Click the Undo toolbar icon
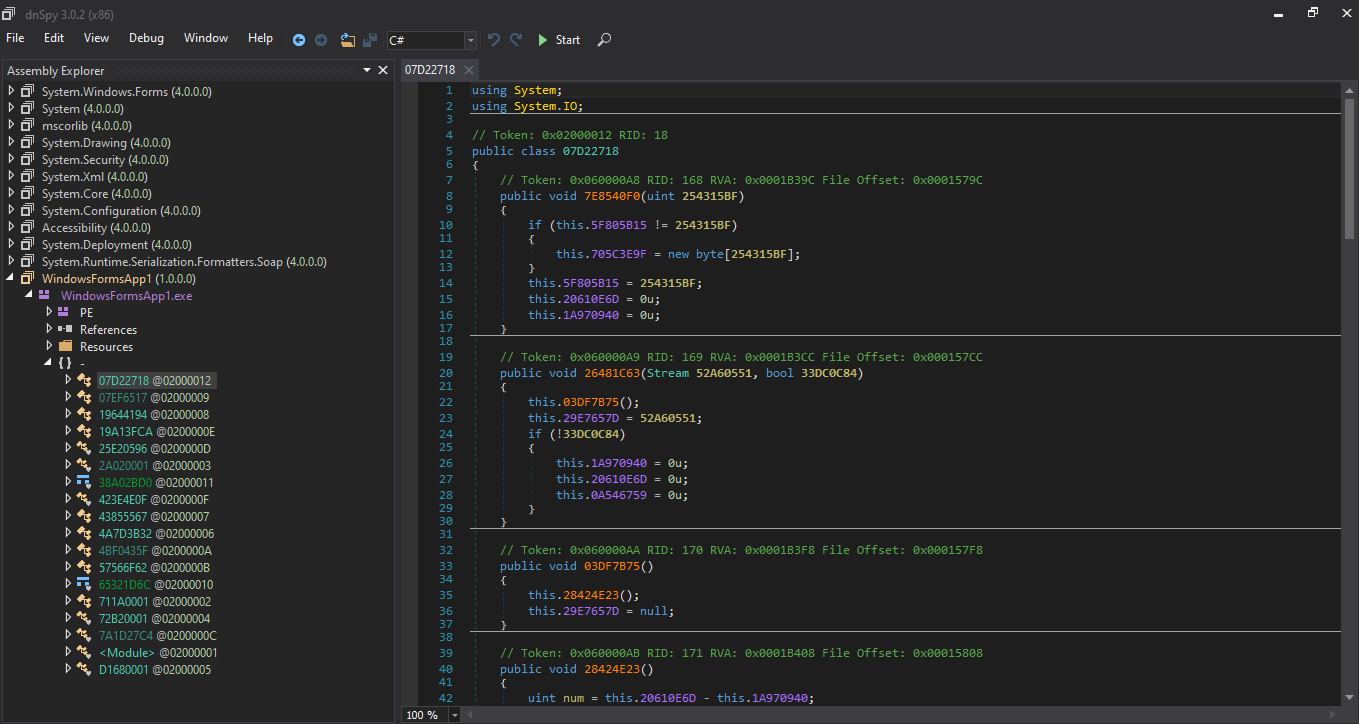1359x724 pixels. click(x=494, y=40)
